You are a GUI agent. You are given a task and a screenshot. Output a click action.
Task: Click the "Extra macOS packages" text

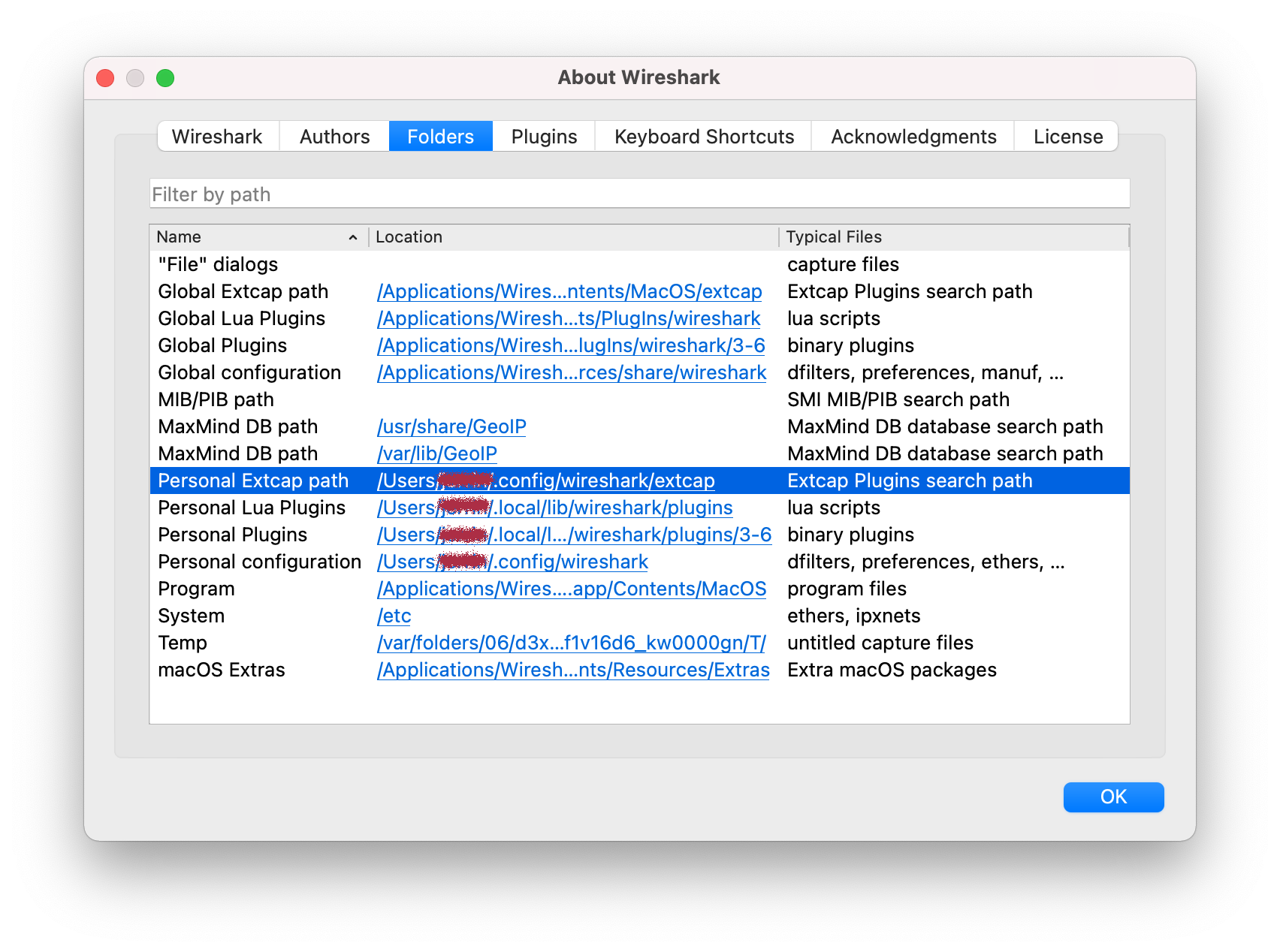tap(892, 670)
